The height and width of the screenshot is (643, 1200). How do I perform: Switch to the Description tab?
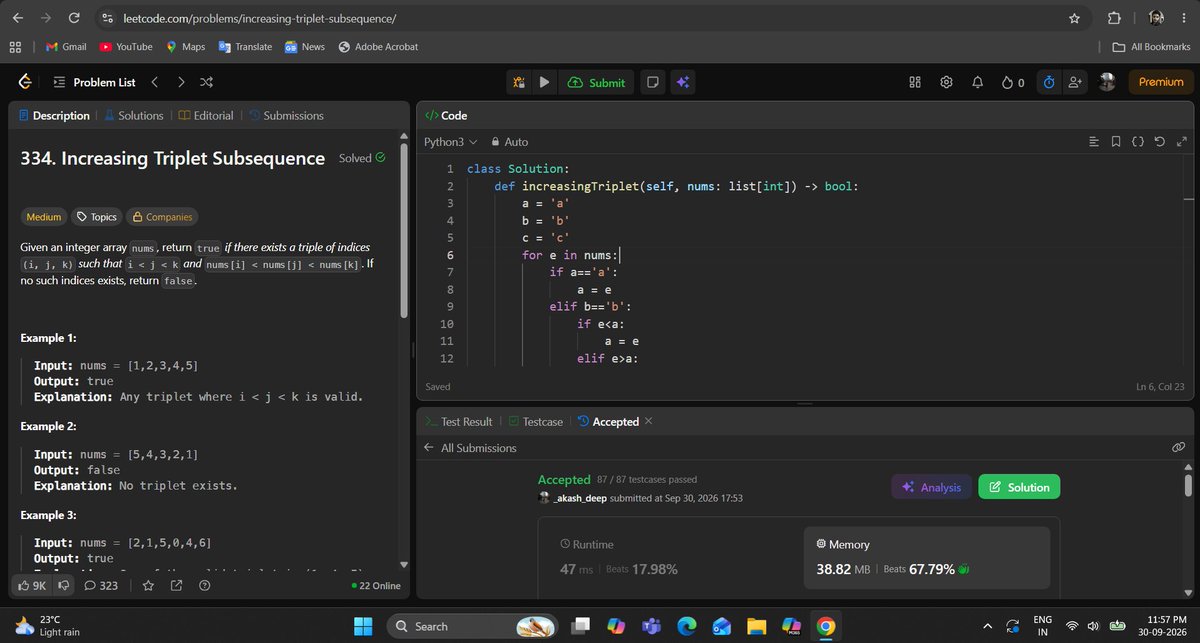pyautogui.click(x=54, y=116)
